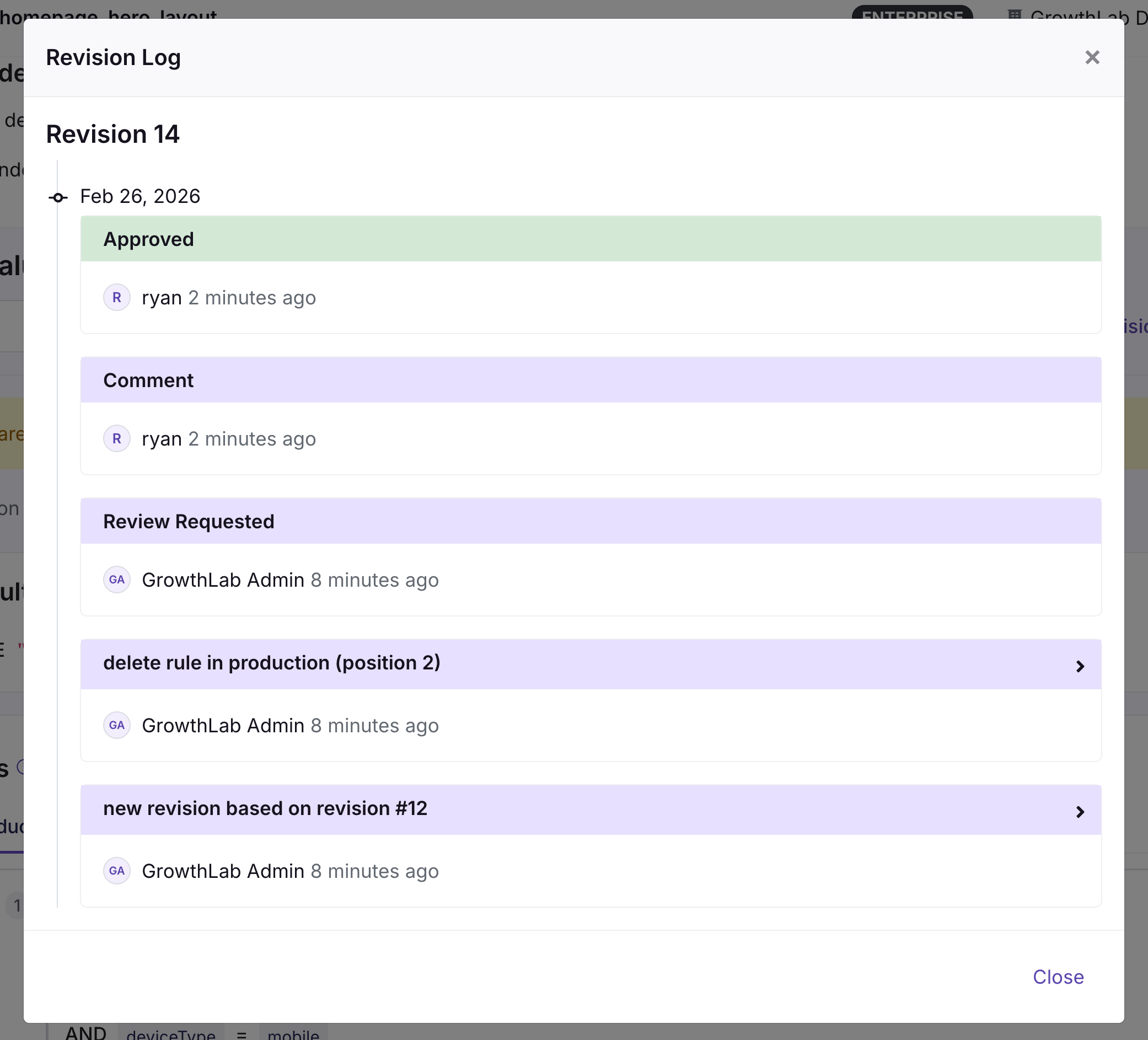Click ryan's avatar under the Comment section
This screenshot has width=1148, height=1040.
pos(117,438)
